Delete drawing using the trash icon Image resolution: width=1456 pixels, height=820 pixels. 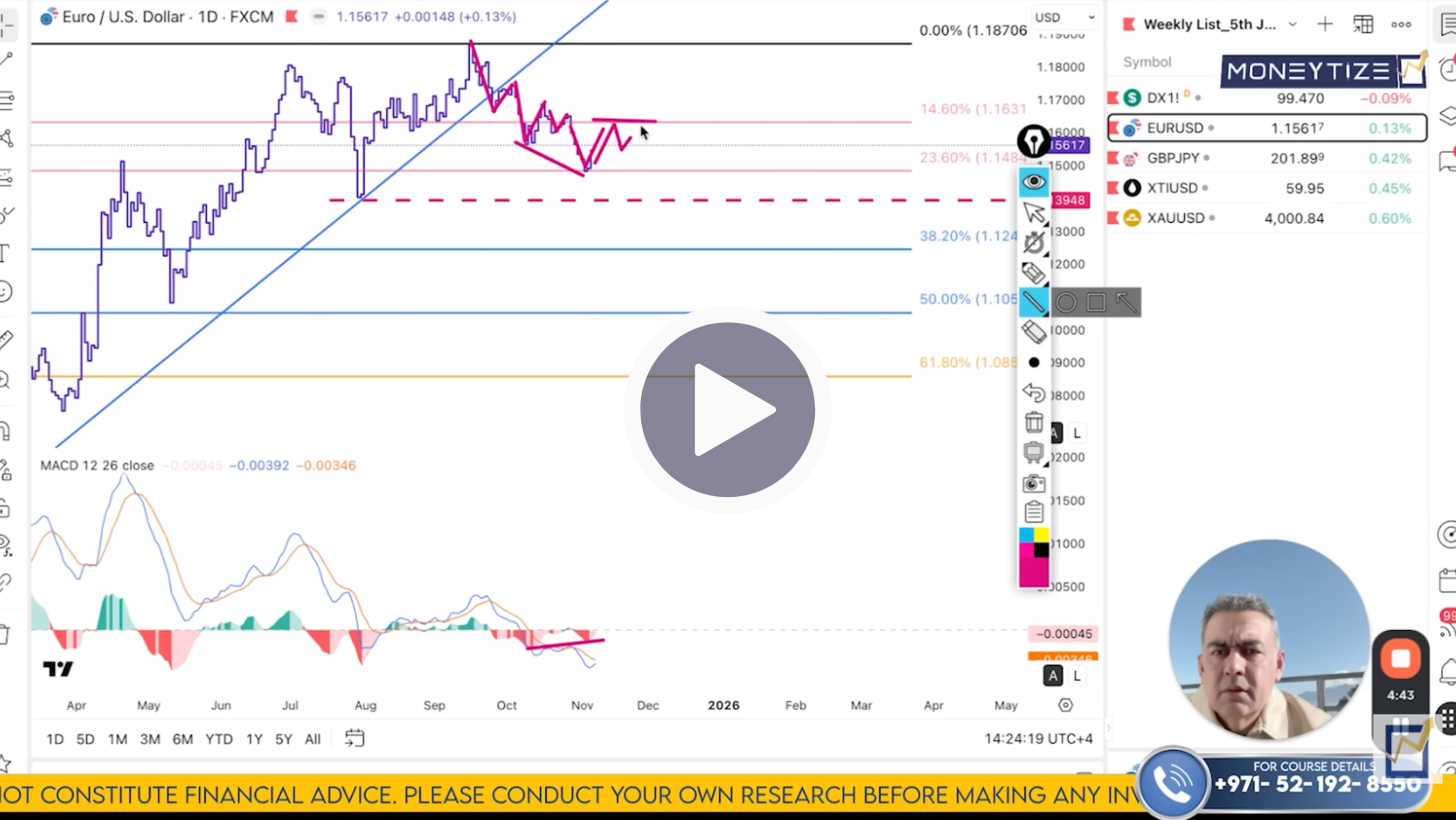click(1033, 422)
